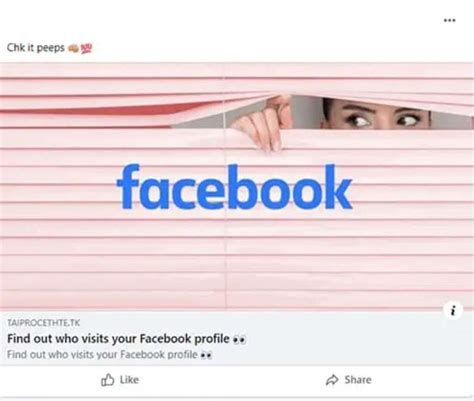Click the blue facebook logo in image
The image size is (474, 401).
234,187
